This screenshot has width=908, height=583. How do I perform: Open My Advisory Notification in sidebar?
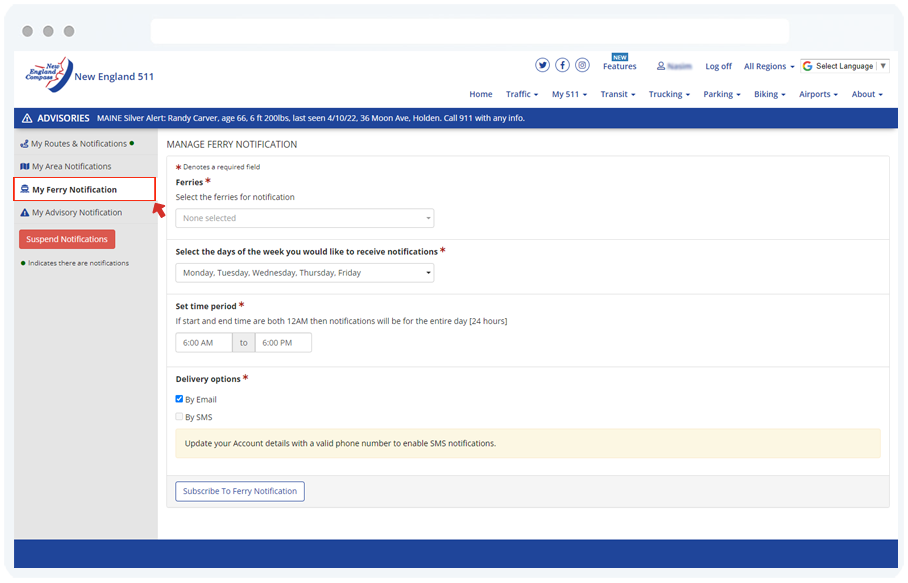(x=76, y=213)
